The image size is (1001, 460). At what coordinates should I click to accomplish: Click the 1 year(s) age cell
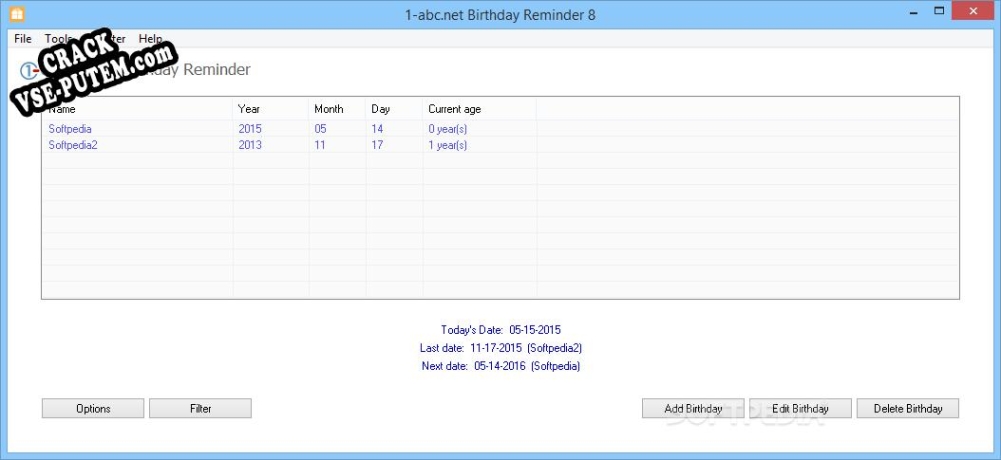448,145
